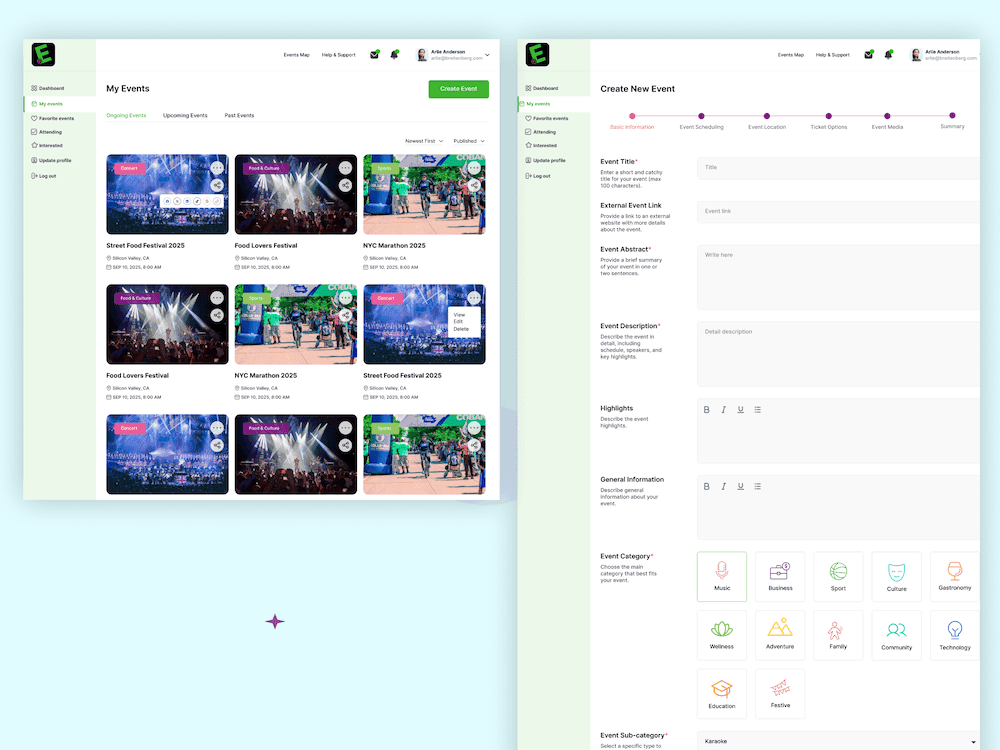The width and height of the screenshot is (1000, 750).
Task: Open Update profile in Create New Event sidebar
Action: pos(545,161)
